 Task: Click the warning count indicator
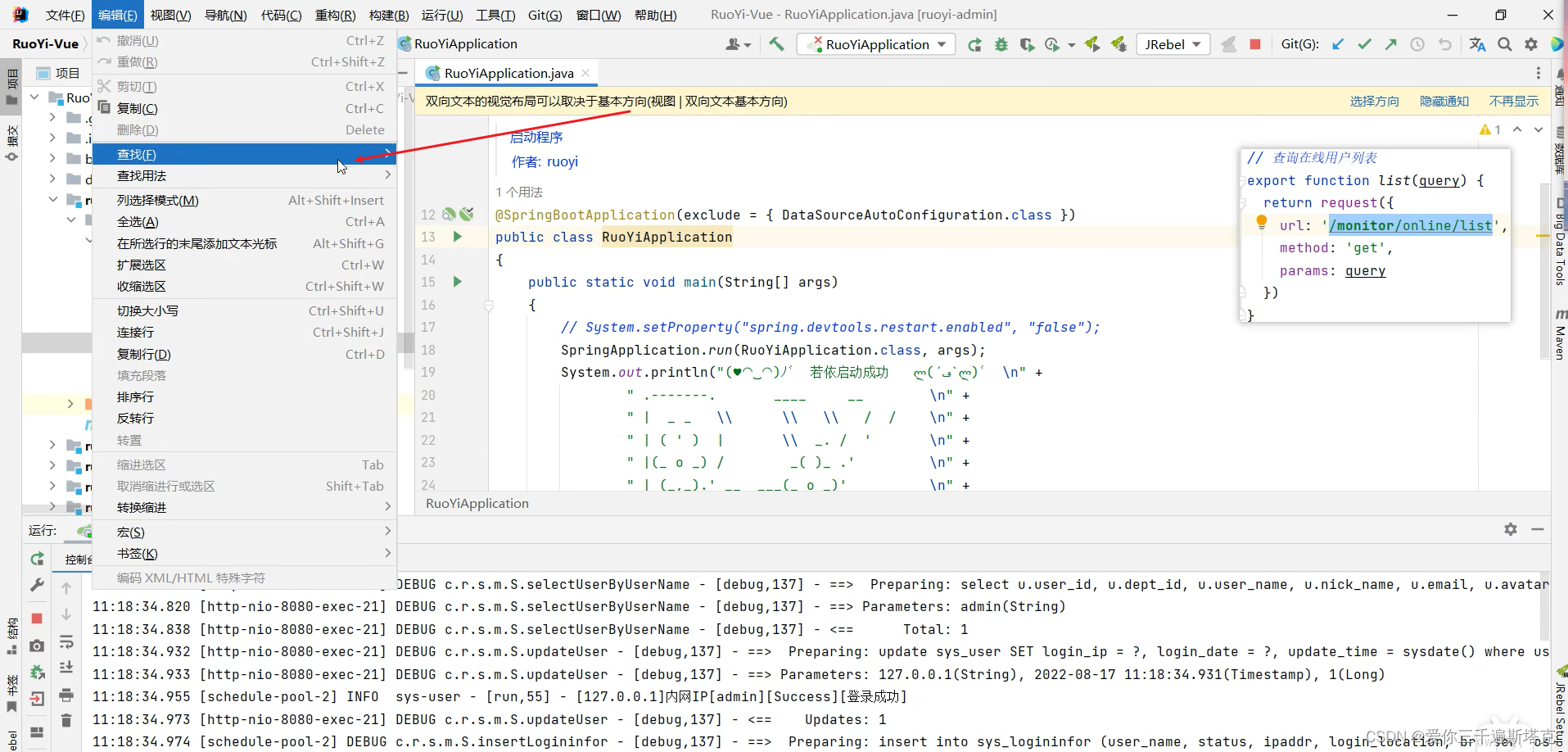pos(1490,129)
